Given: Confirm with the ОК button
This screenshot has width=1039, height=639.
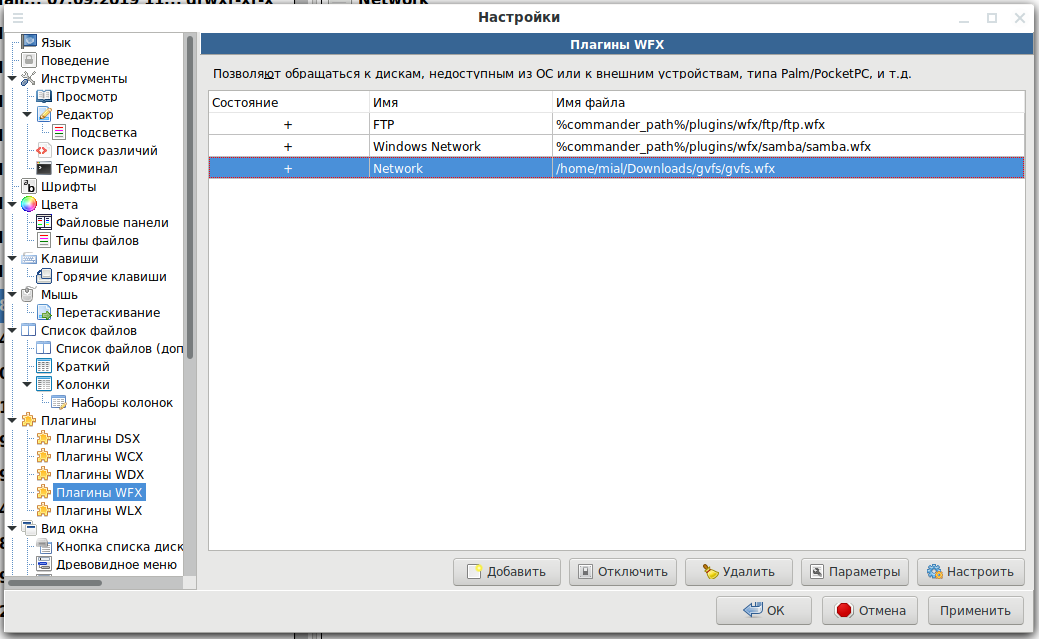Looking at the screenshot, I should 764,610.
